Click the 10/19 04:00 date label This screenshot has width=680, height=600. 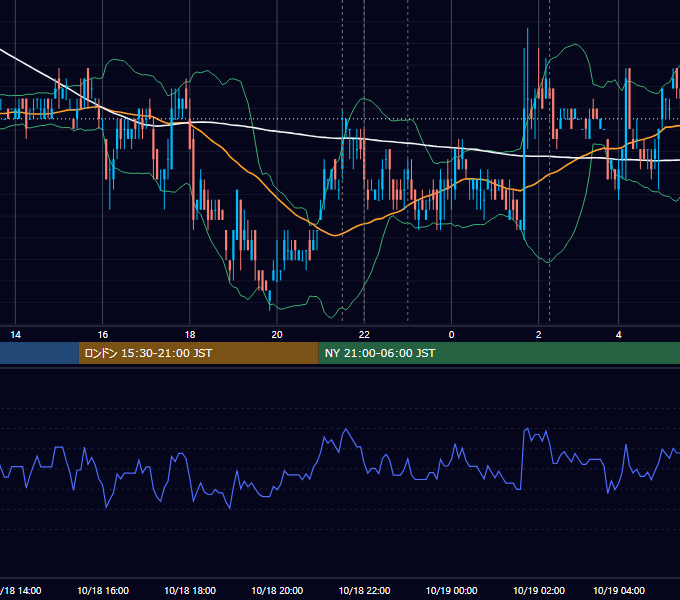[619, 590]
